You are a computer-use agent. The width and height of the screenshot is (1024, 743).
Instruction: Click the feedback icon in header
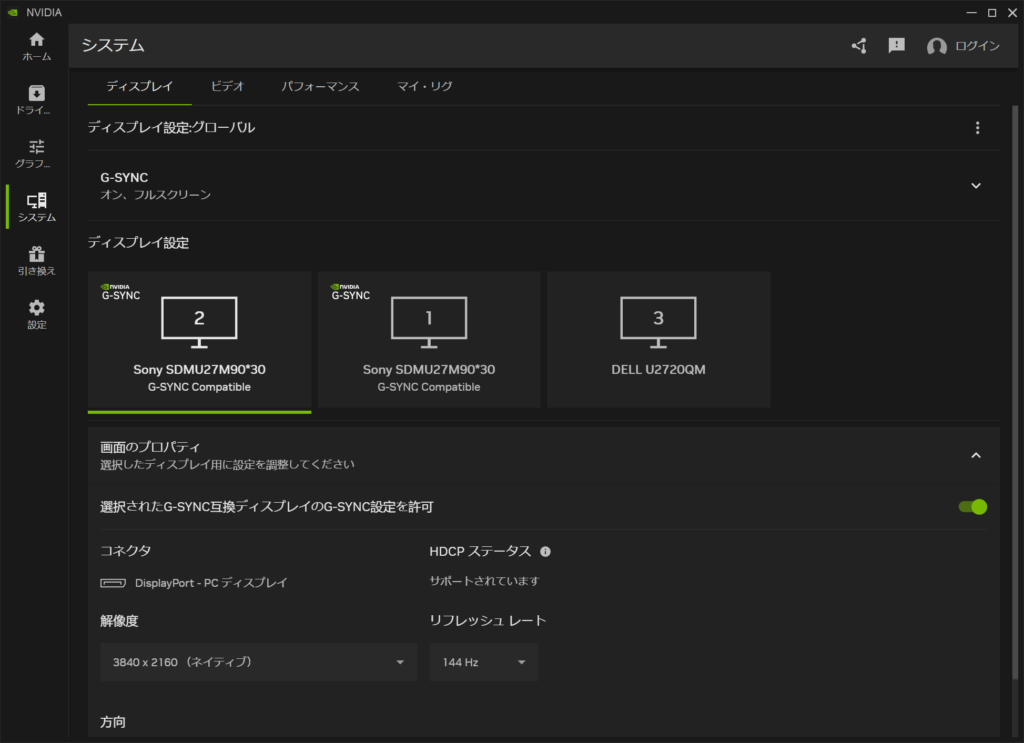coord(897,46)
